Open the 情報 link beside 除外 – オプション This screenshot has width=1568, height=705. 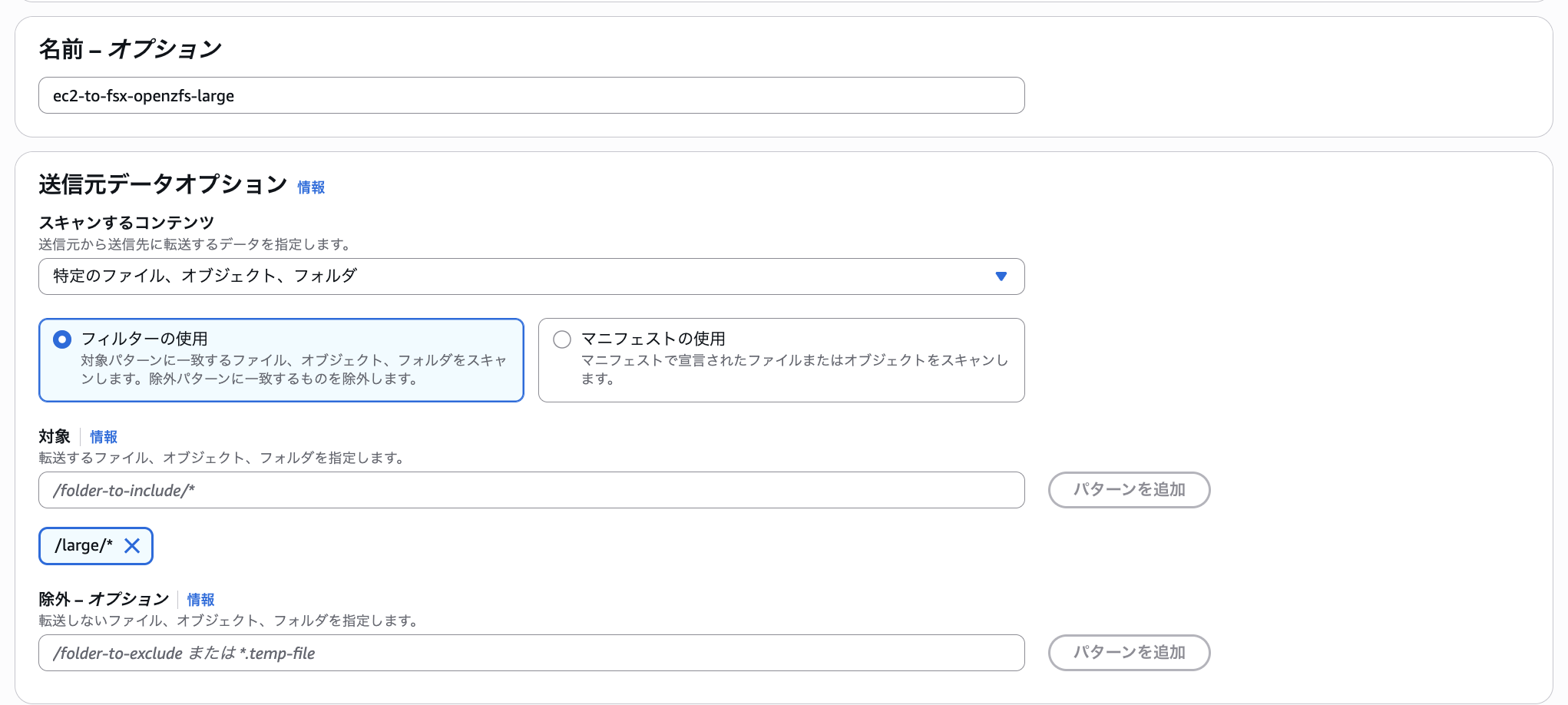click(200, 600)
